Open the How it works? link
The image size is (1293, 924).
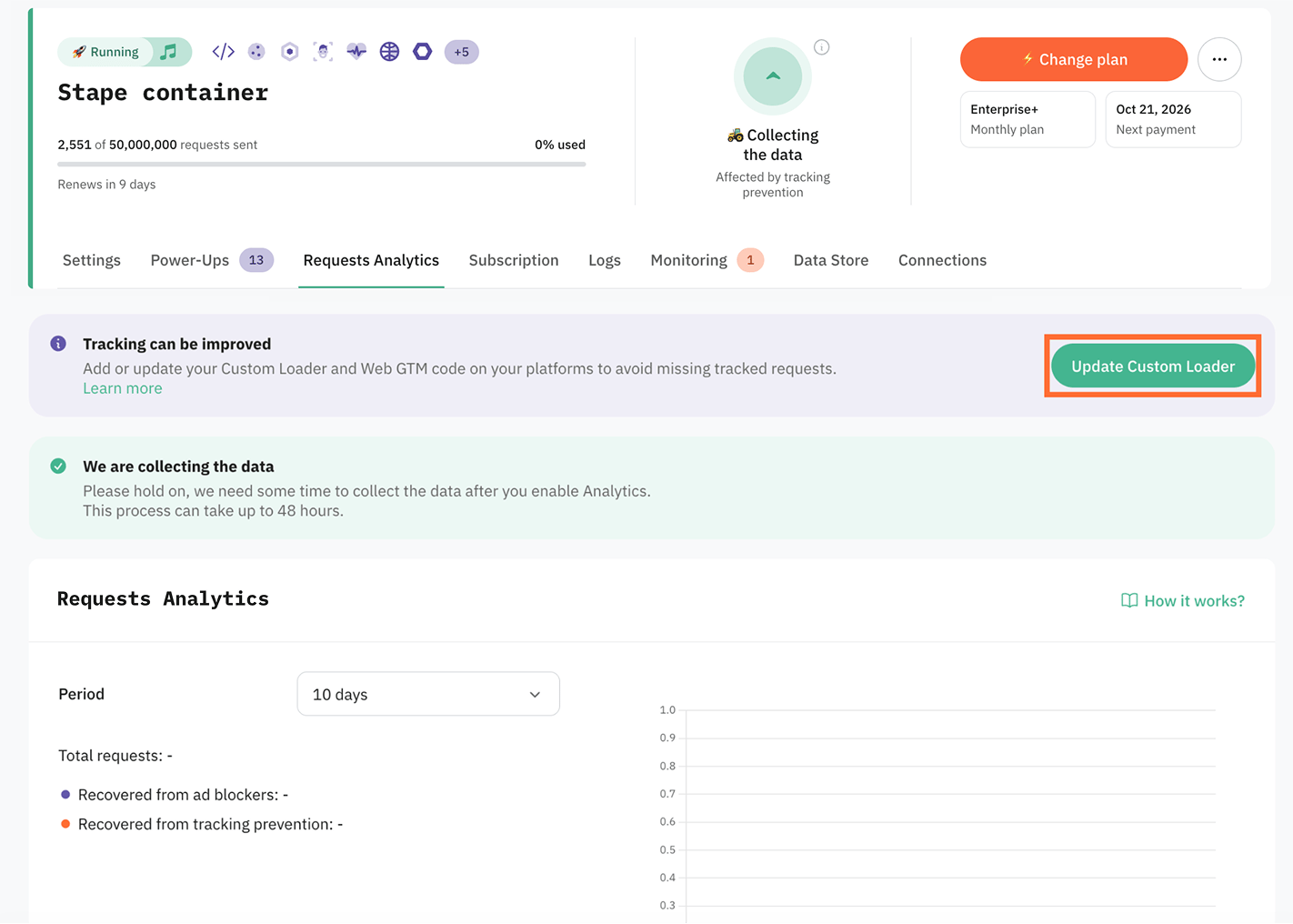tap(1183, 600)
